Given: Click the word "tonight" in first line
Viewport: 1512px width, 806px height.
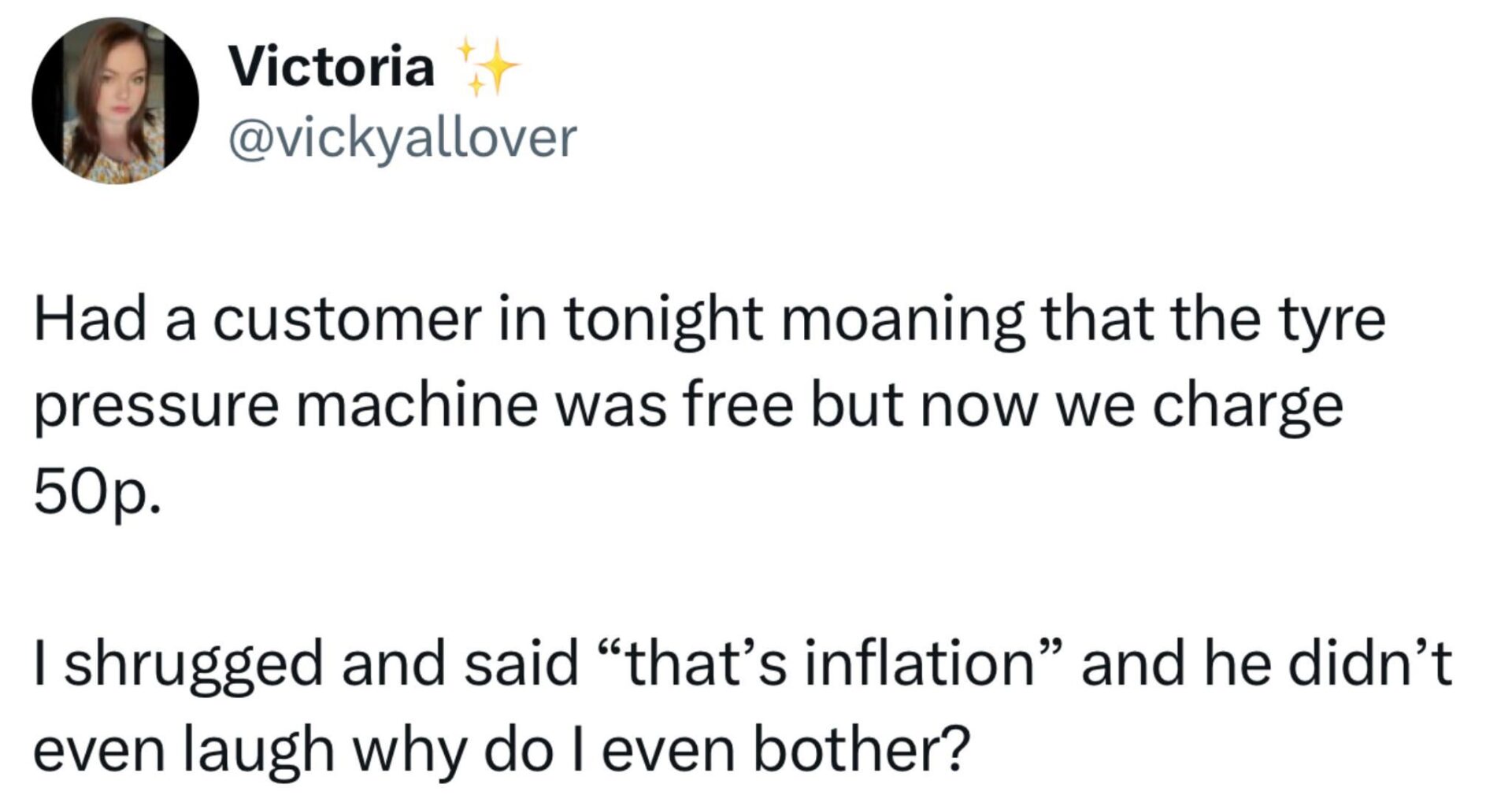Looking at the screenshot, I should click(x=663, y=323).
